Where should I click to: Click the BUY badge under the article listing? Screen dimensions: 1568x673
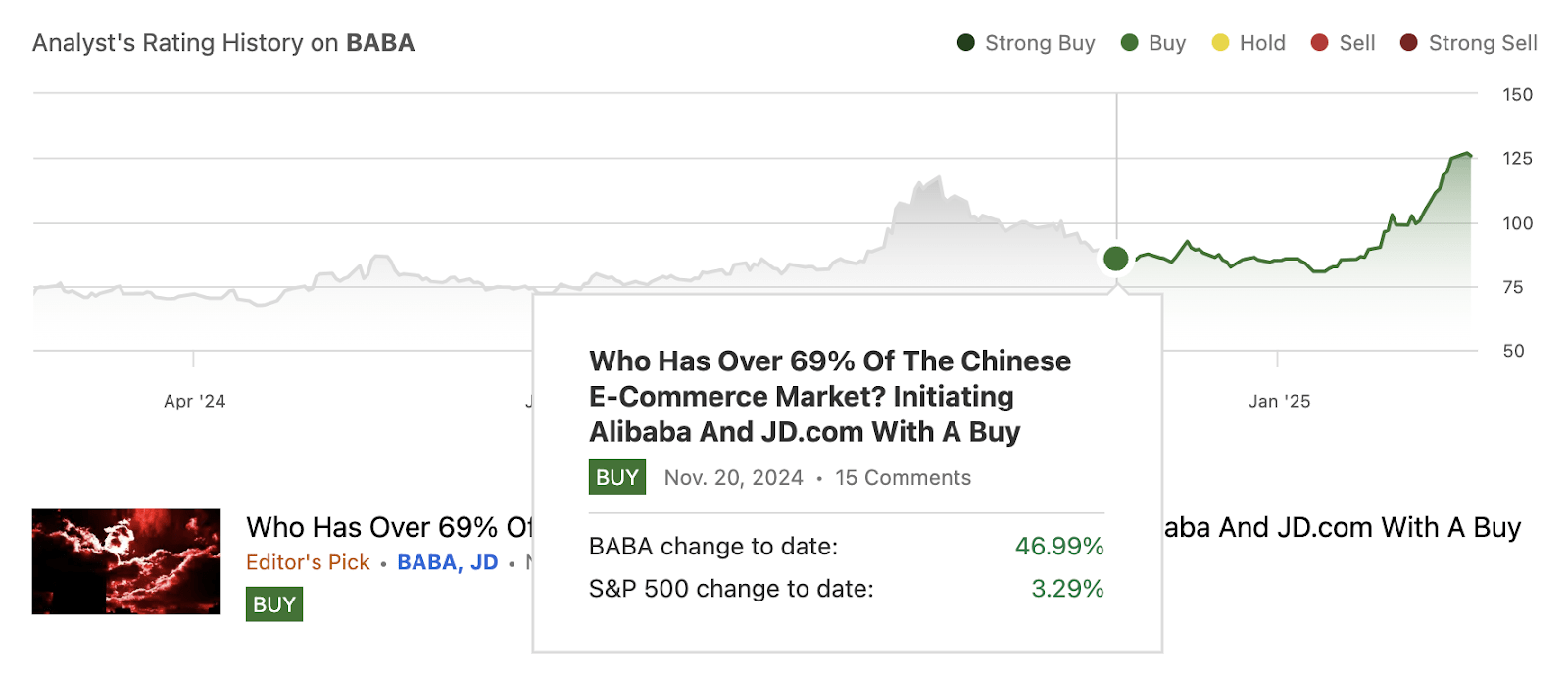pyautogui.click(x=273, y=604)
